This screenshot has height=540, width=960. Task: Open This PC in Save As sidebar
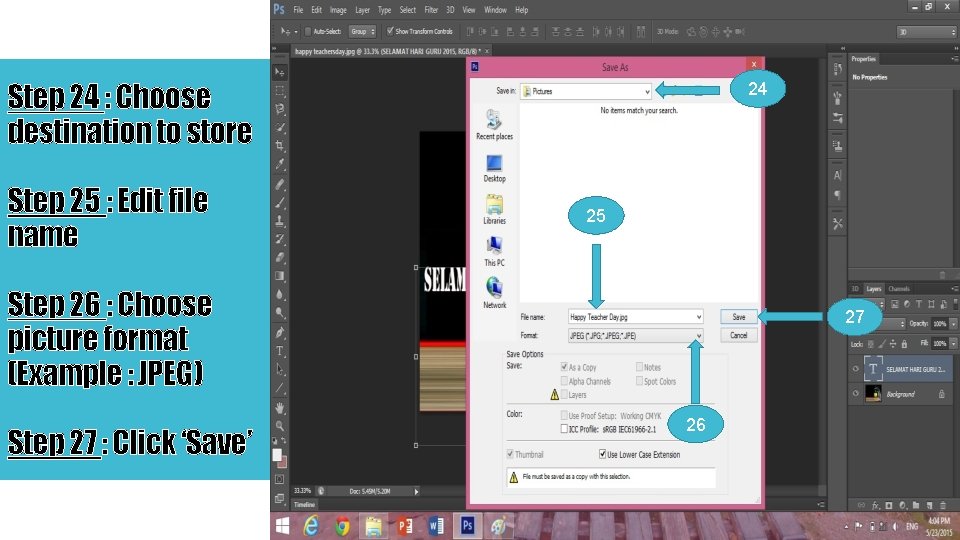(x=494, y=252)
